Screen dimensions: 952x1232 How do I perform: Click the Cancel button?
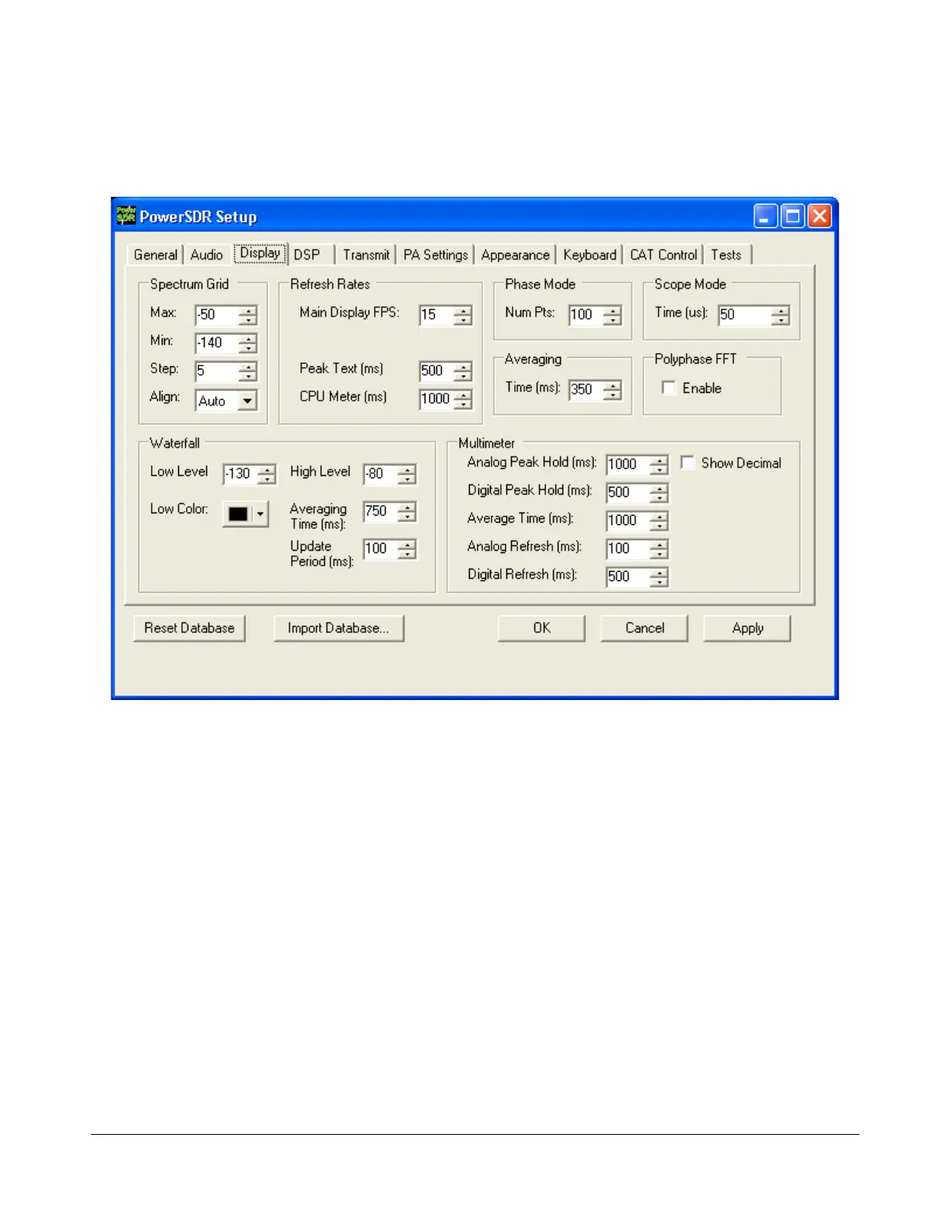pos(644,628)
